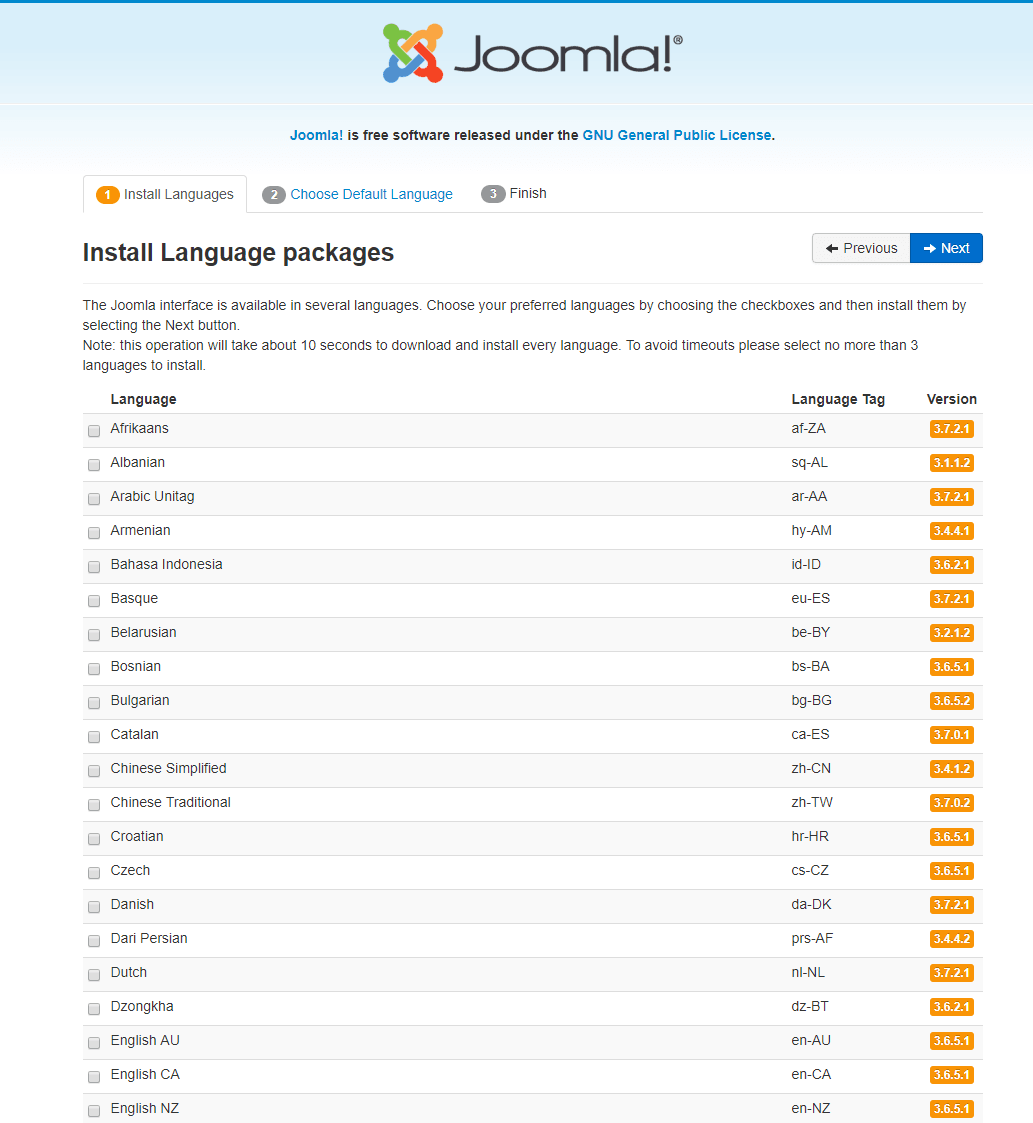This screenshot has height=1123, width=1033.
Task: Click the Language Tag column header
Action: (838, 399)
